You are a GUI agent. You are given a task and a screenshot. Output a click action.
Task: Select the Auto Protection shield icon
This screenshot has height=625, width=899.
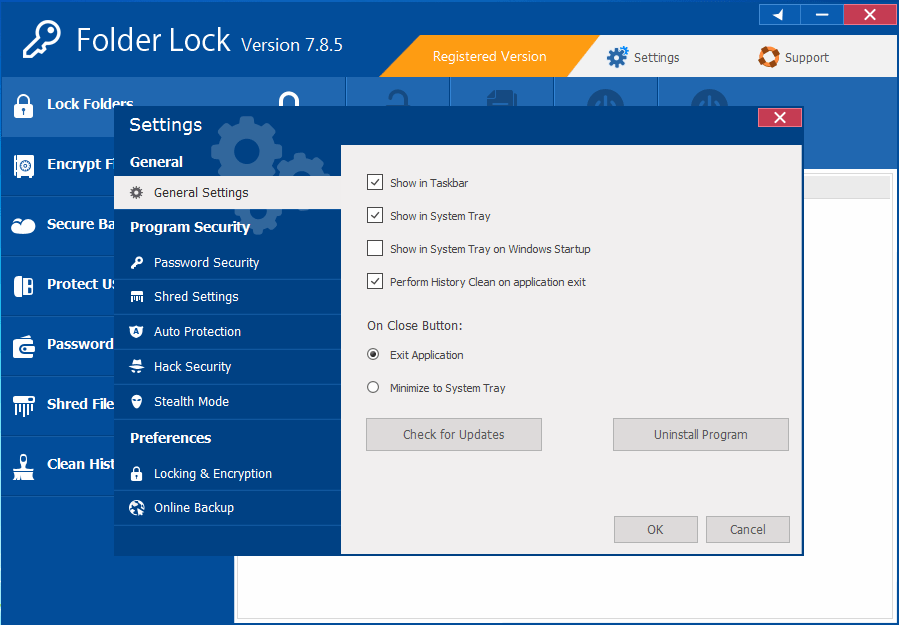tap(137, 332)
